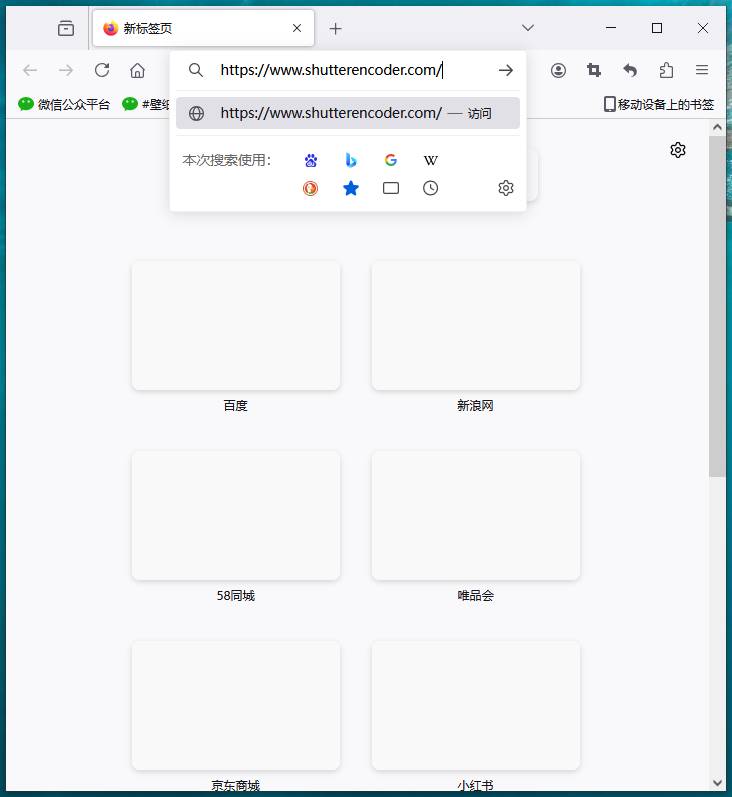
Task: Go forward with the forward arrow
Action: click(x=66, y=70)
